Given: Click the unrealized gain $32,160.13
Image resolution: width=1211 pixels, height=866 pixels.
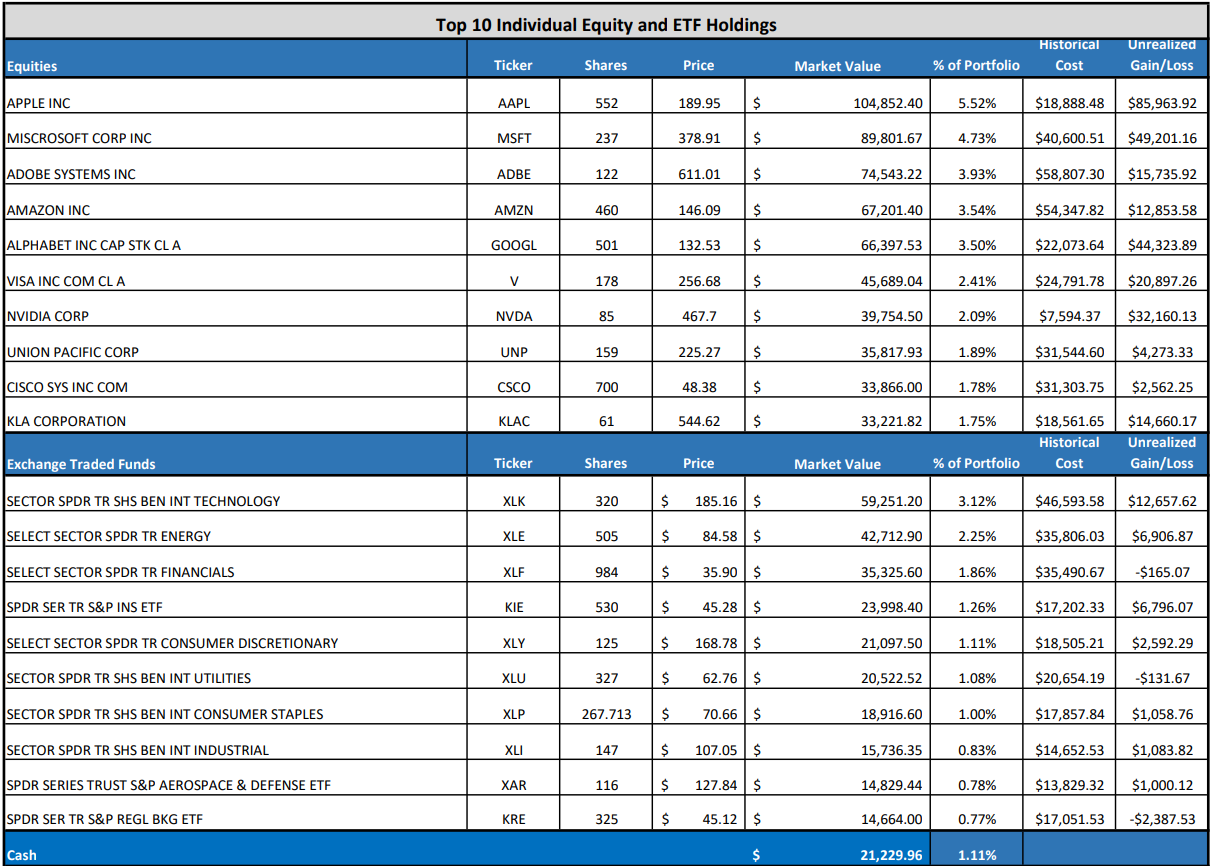Looking at the screenshot, I should (x=1162, y=316).
